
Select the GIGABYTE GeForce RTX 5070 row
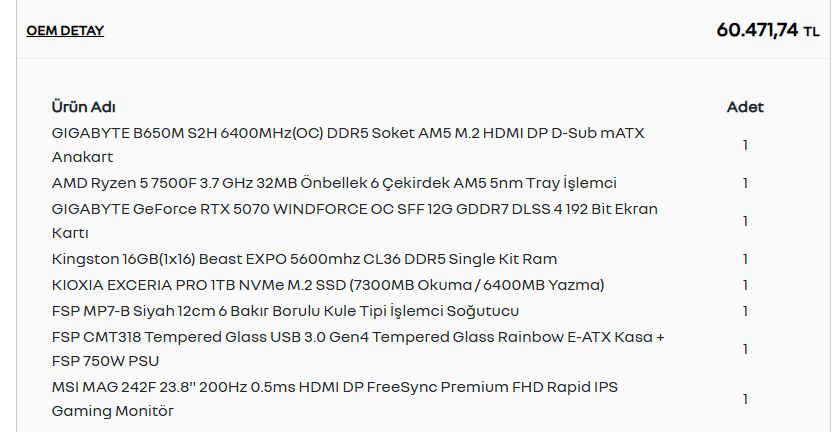408,221
